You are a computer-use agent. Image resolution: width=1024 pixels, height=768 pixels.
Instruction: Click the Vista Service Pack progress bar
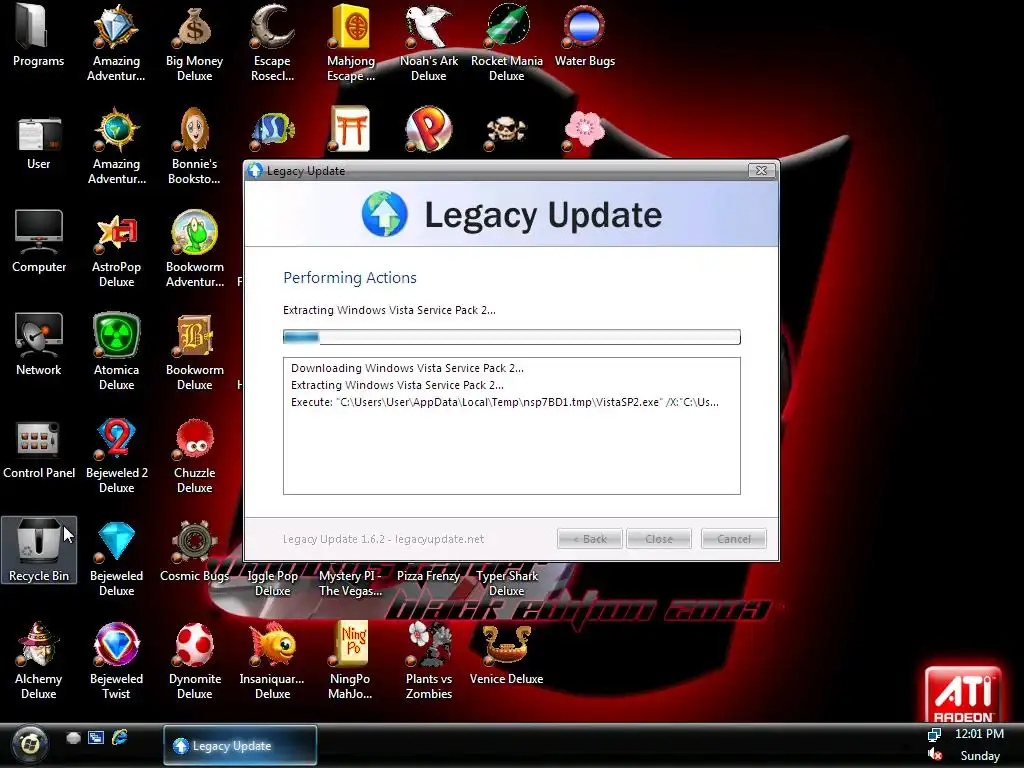coord(512,337)
